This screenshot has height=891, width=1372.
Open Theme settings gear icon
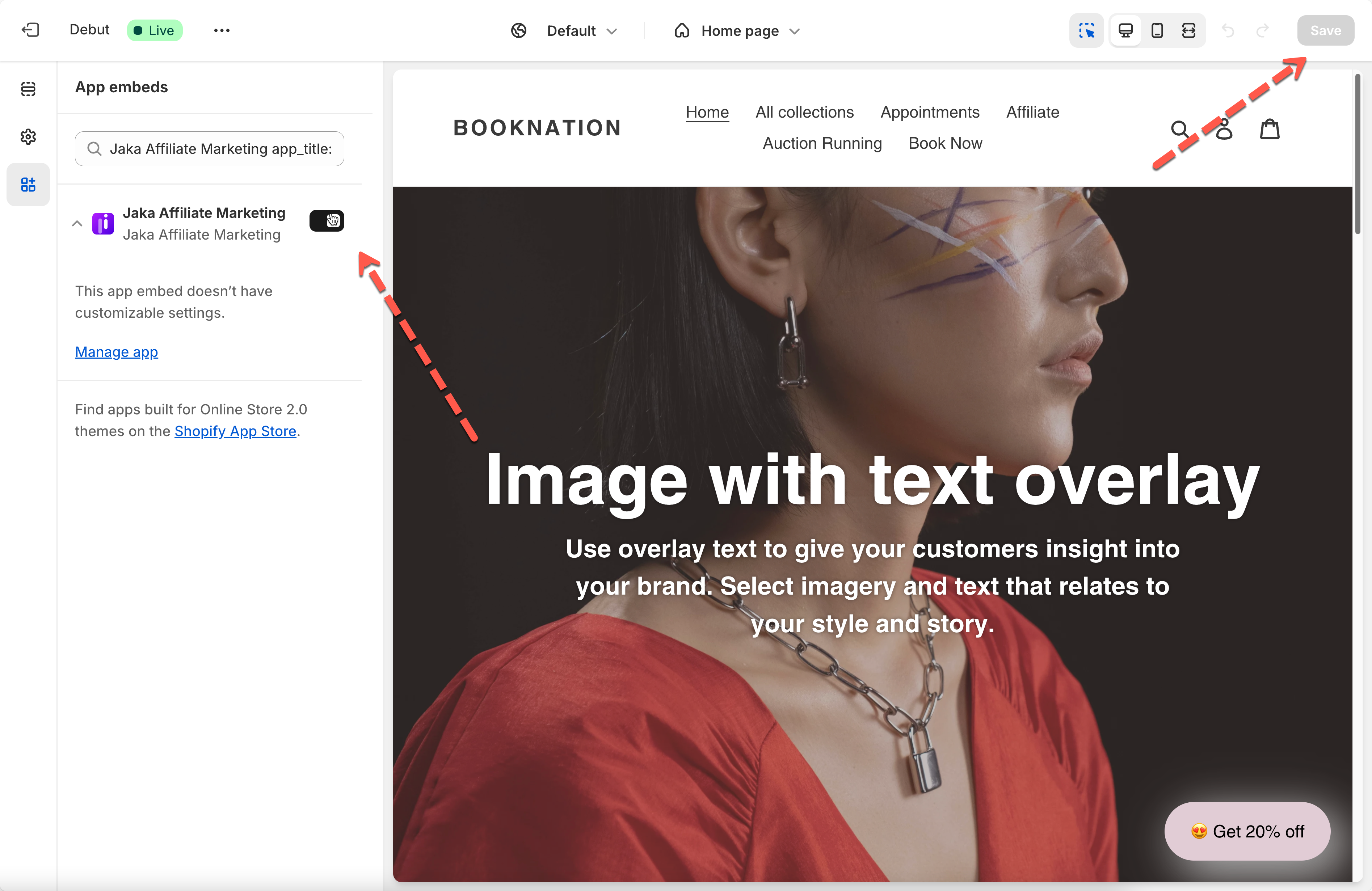(28, 136)
